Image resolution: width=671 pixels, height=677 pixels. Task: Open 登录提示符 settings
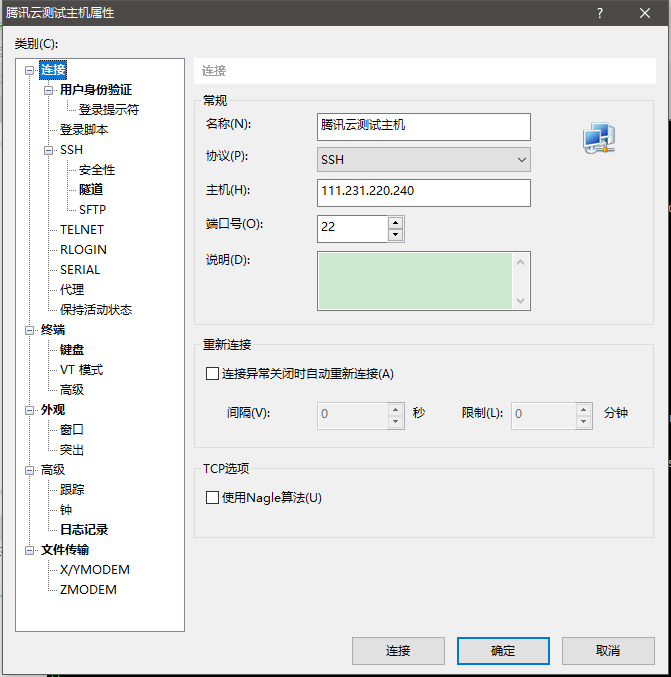point(109,110)
